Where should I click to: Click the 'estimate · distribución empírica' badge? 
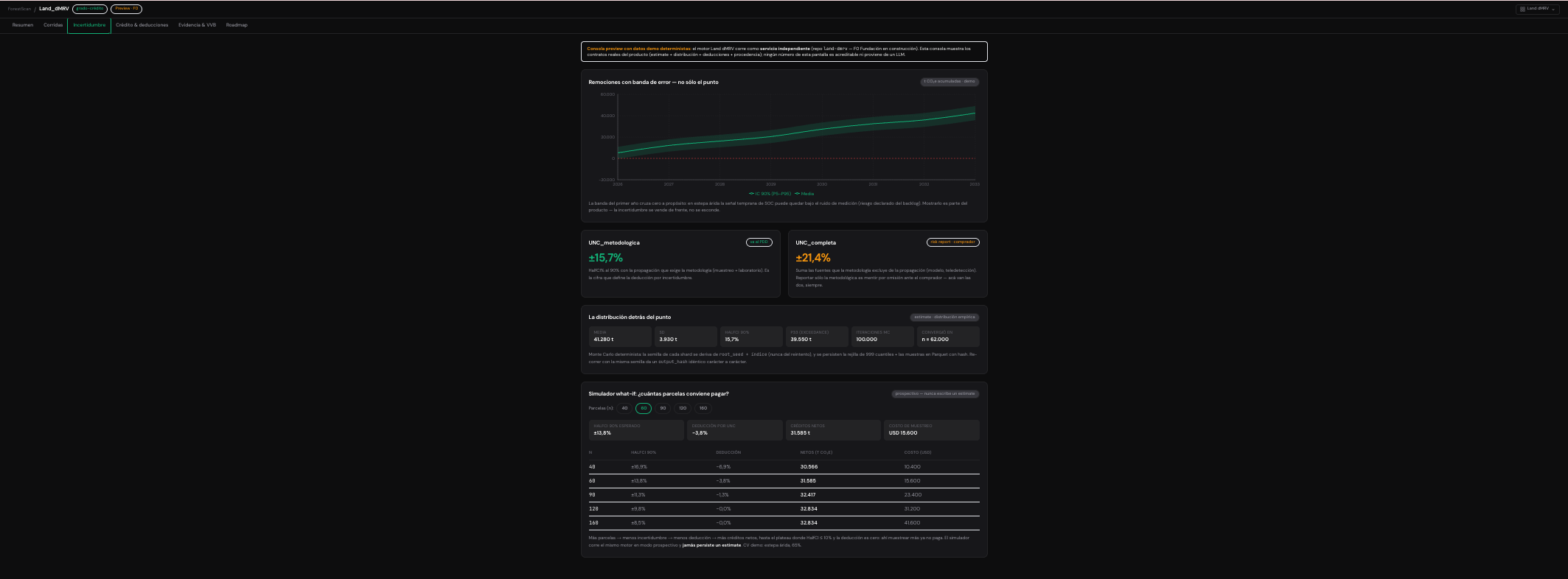945,317
